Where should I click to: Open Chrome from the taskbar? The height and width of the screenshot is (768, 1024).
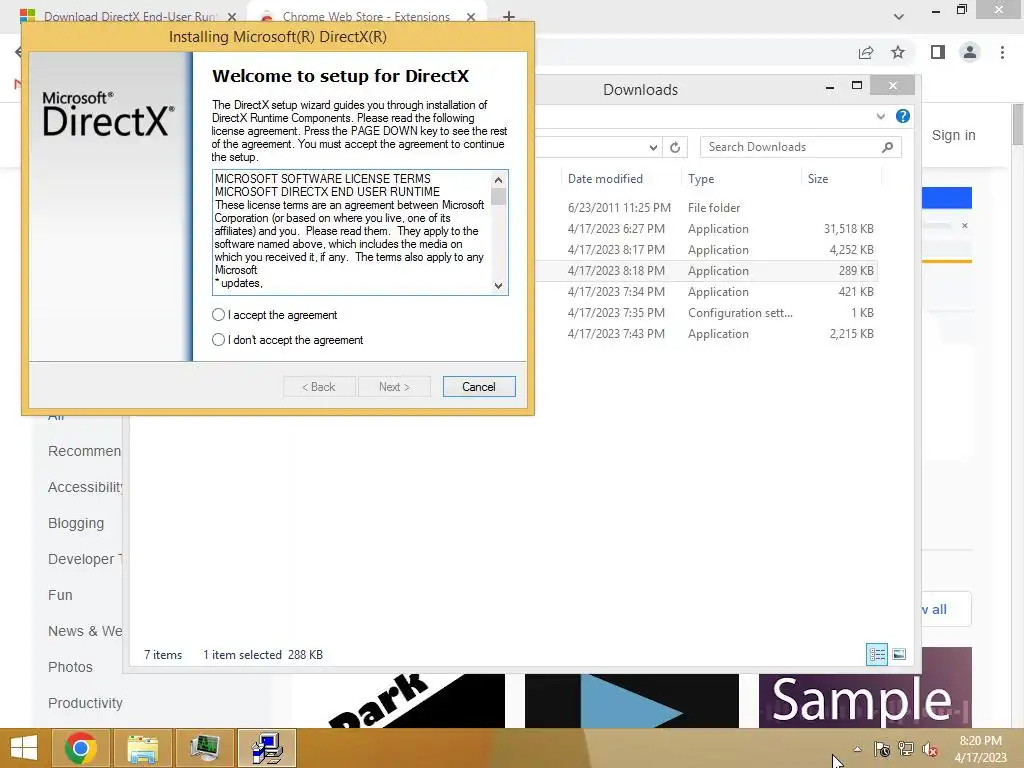pos(80,748)
